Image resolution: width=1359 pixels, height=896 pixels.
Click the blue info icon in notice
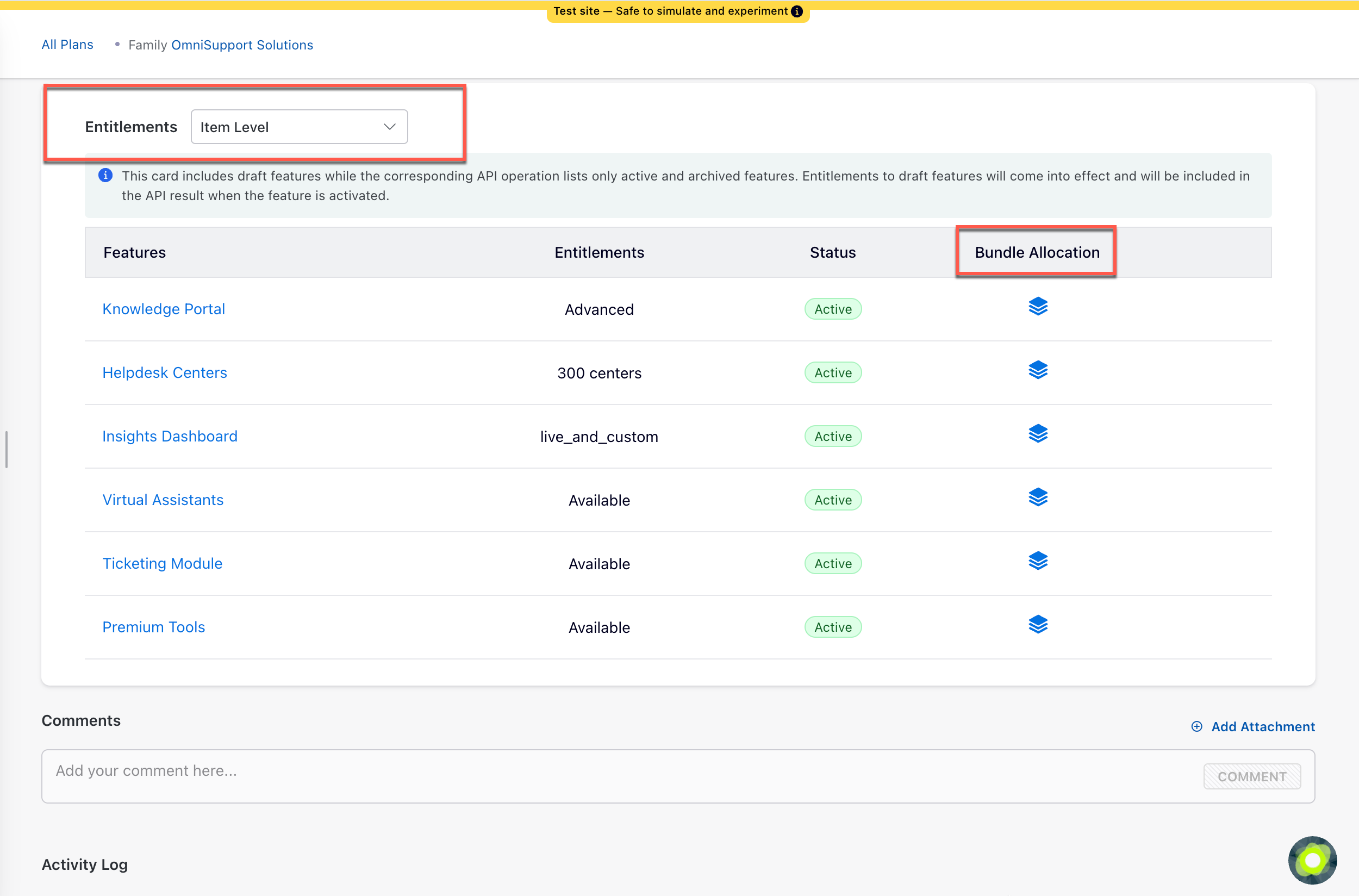(x=105, y=176)
